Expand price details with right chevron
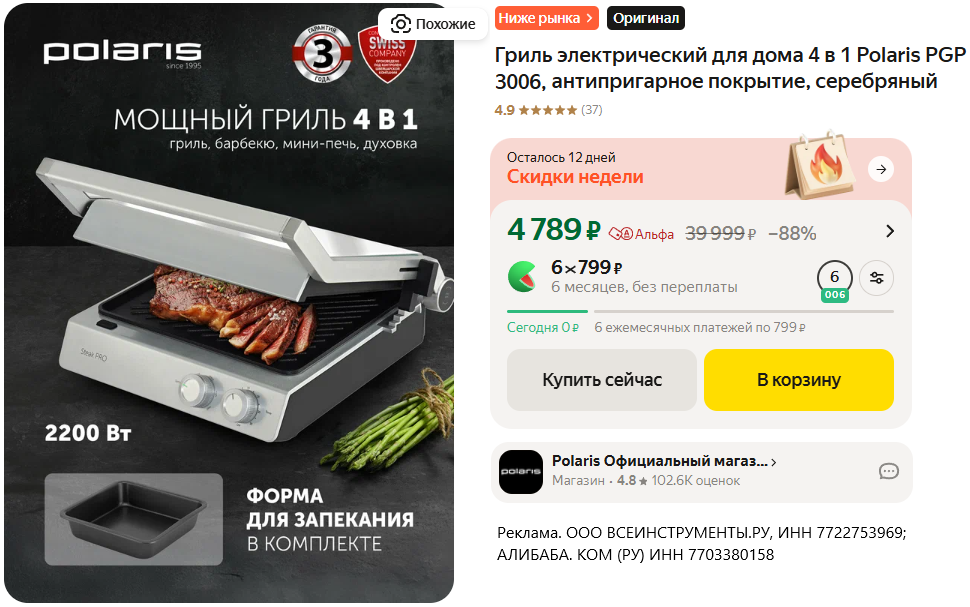 pos(890,231)
